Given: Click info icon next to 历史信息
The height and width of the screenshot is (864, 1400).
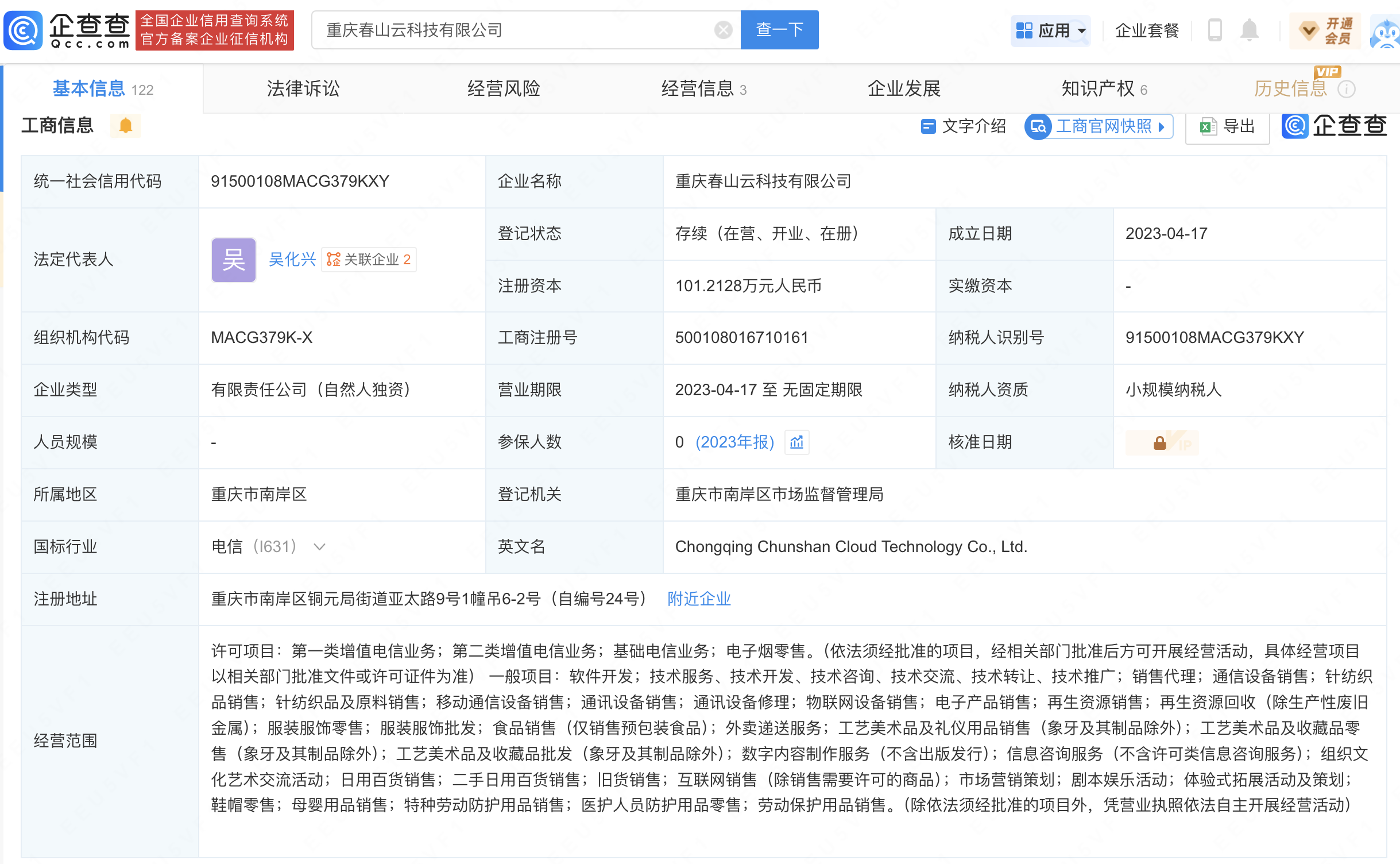Looking at the screenshot, I should point(1346,89).
